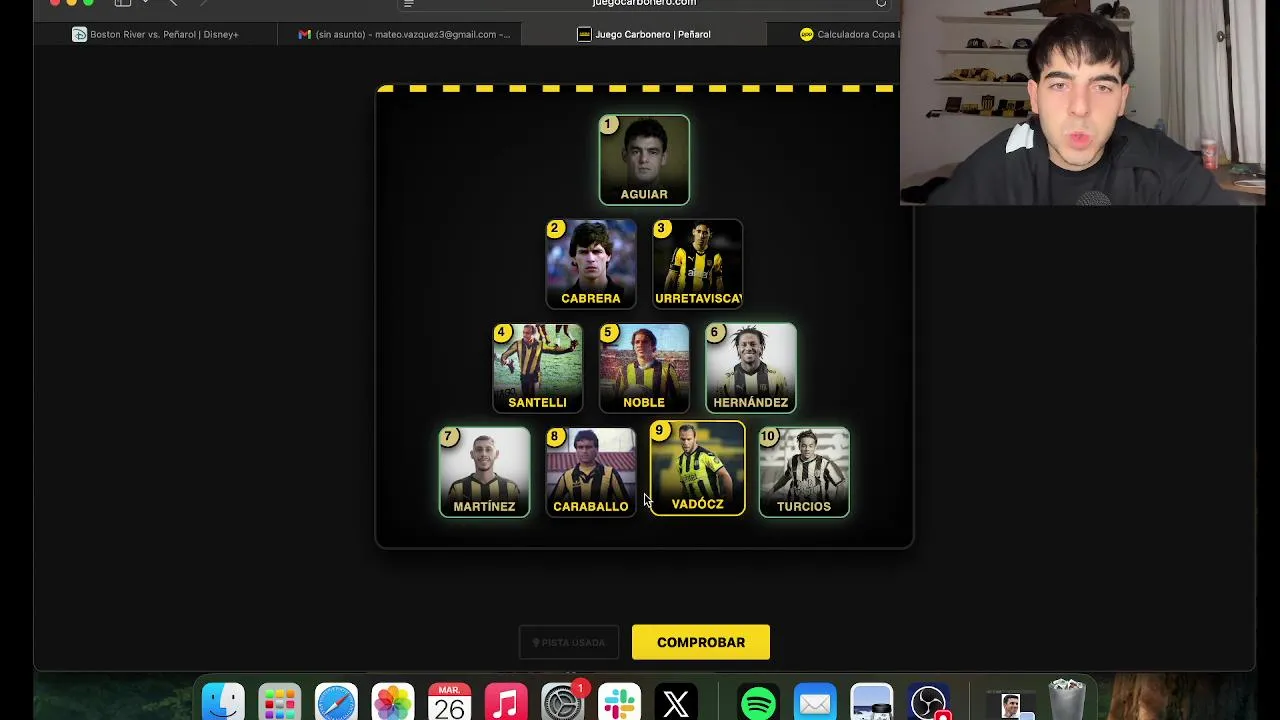Screen dimensions: 1280x720
Task: Reload the page in Safari address bar
Action: (881, 3)
